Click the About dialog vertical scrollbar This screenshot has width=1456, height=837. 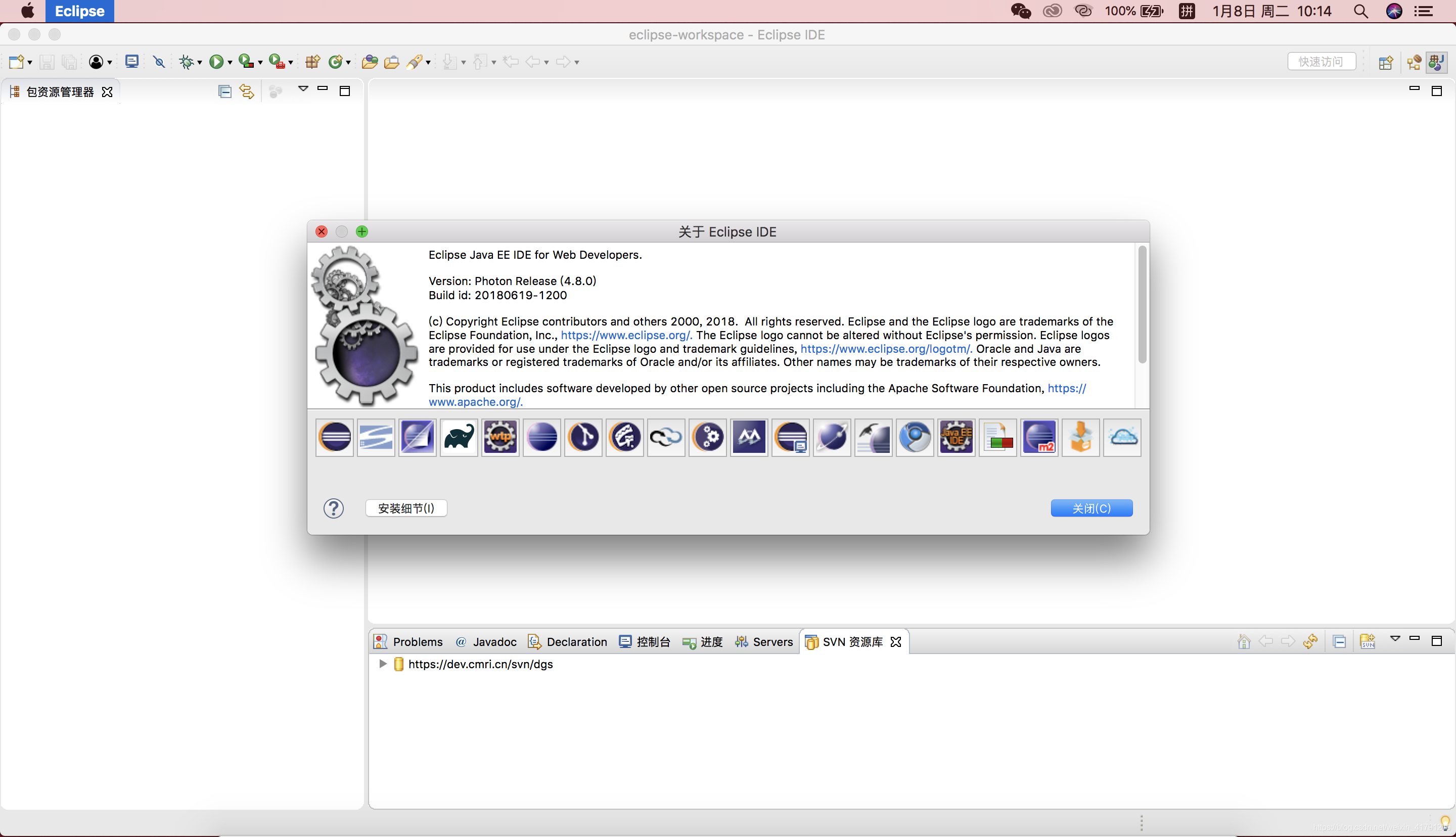[1142, 305]
